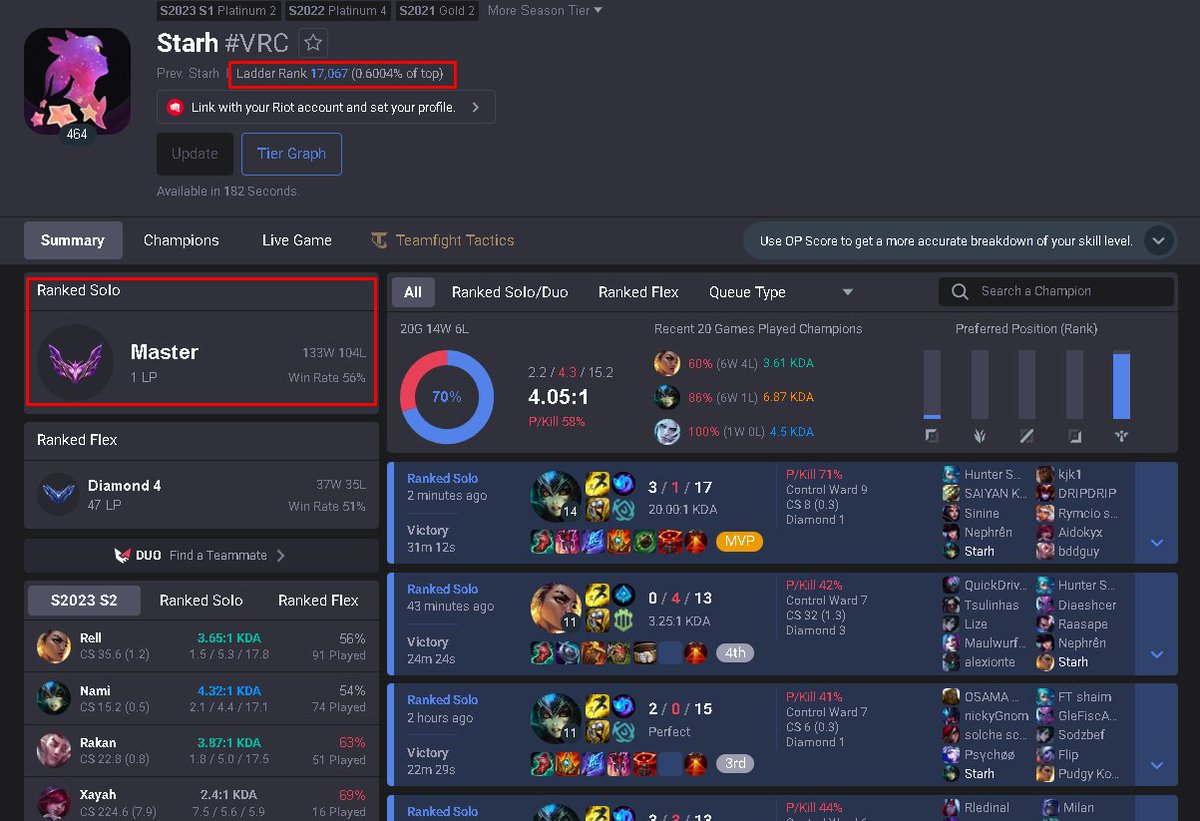
Task: Switch to the Summary tab
Action: coord(73,240)
